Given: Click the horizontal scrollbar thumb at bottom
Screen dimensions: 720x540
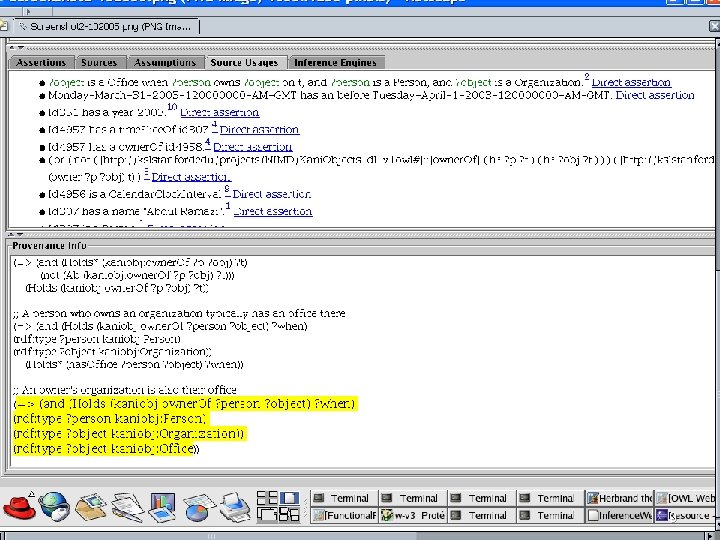Looking at the screenshot, I should 212,536.
